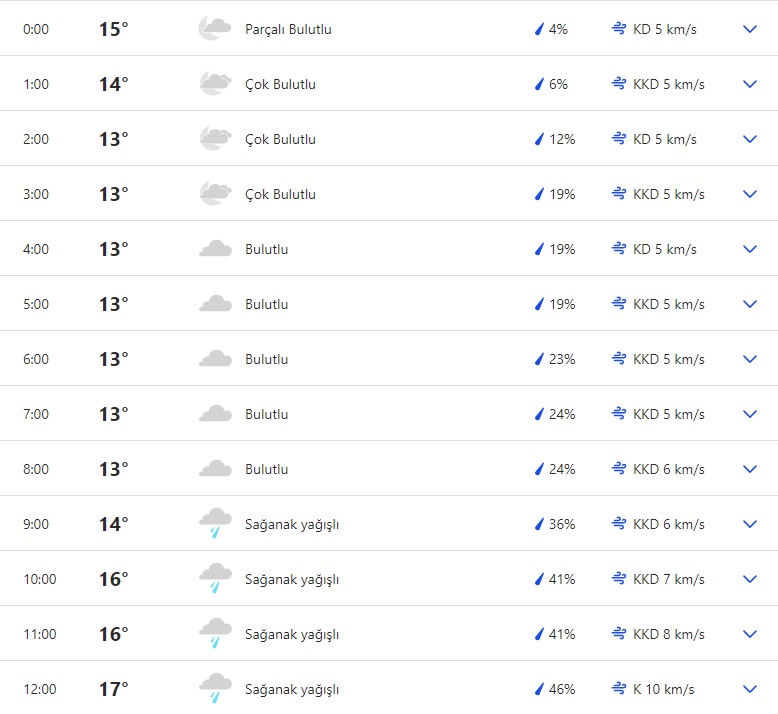Click the 17° temperature at 12:00
Image resolution: width=778 pixels, height=714 pixels.
[x=113, y=689]
